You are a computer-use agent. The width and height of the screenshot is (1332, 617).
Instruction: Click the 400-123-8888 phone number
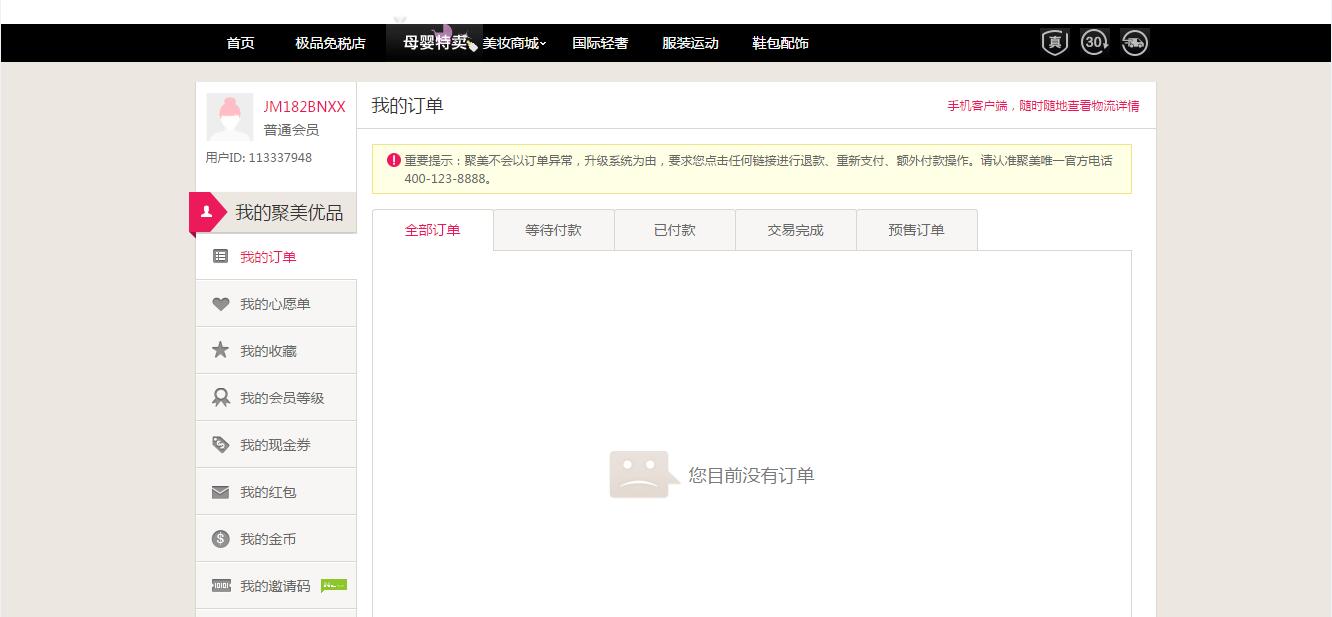445,179
